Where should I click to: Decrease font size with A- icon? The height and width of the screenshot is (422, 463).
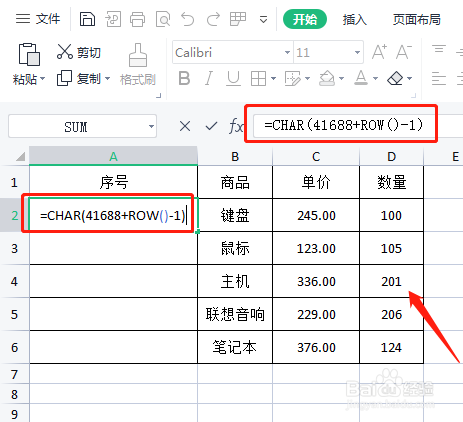click(404, 52)
